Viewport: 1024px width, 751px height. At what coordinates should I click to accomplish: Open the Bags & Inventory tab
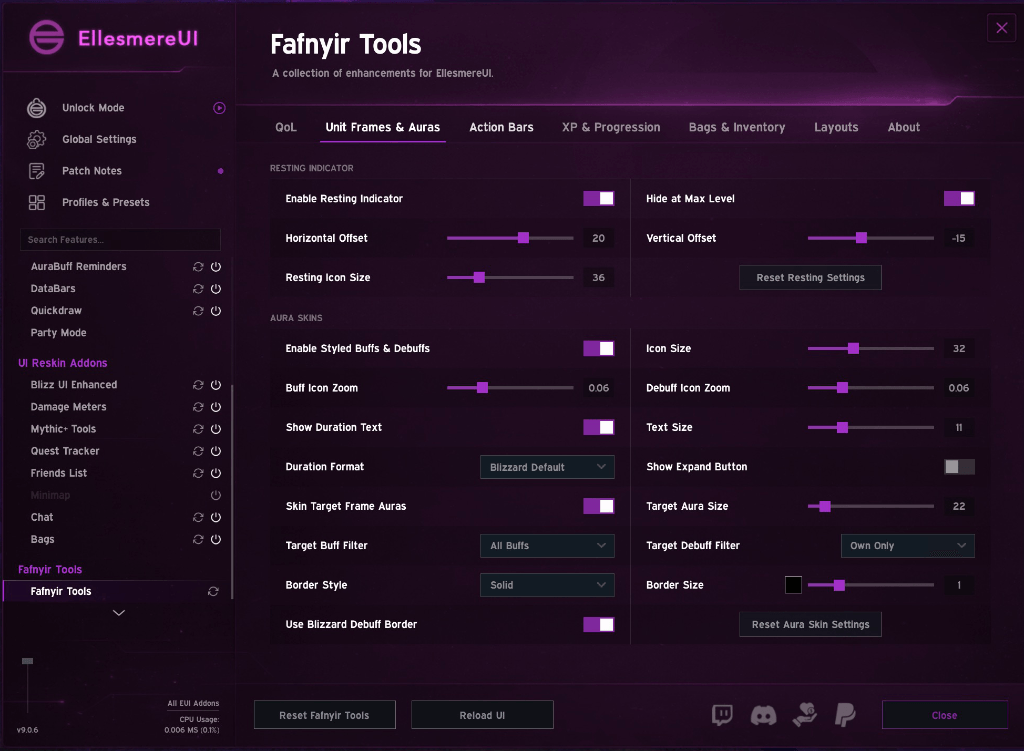(737, 127)
